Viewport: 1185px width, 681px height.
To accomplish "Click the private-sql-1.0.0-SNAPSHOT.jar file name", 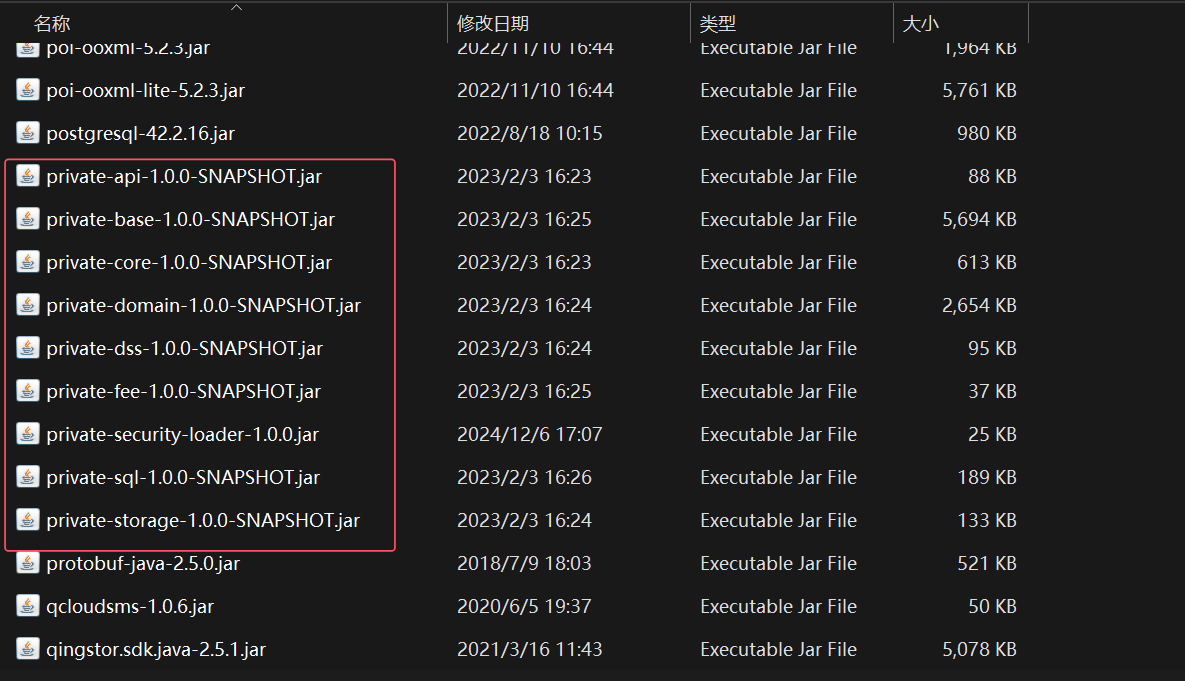I will [183, 477].
